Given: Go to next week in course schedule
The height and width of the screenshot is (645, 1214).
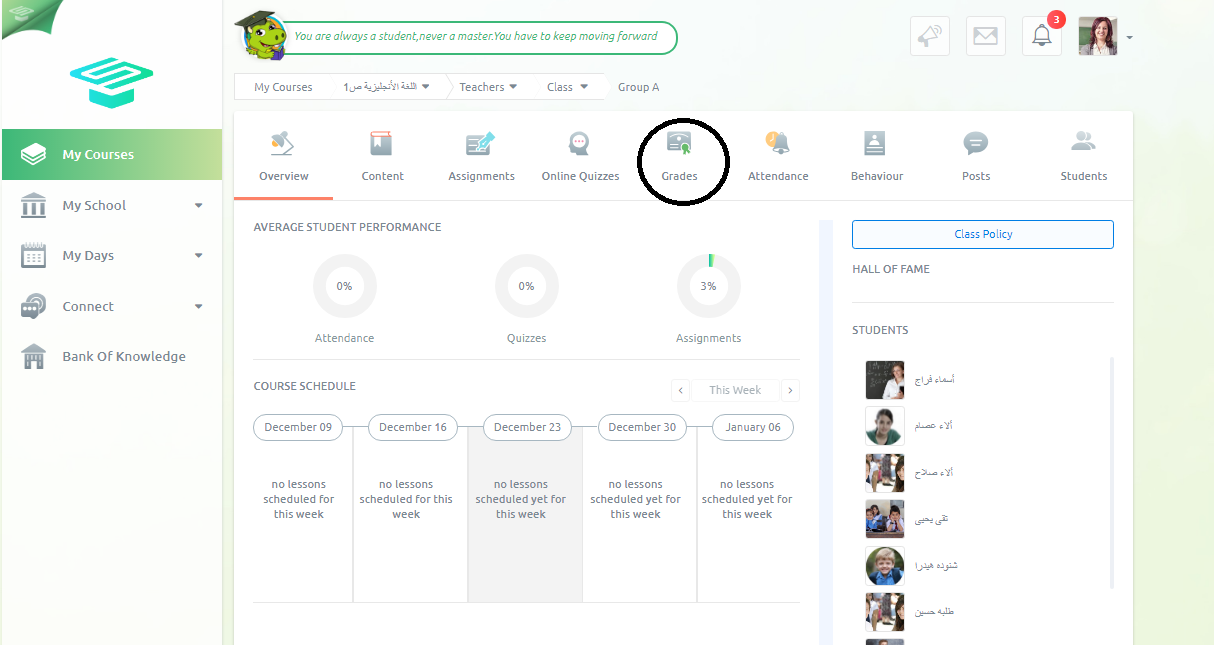Looking at the screenshot, I should click(790, 390).
